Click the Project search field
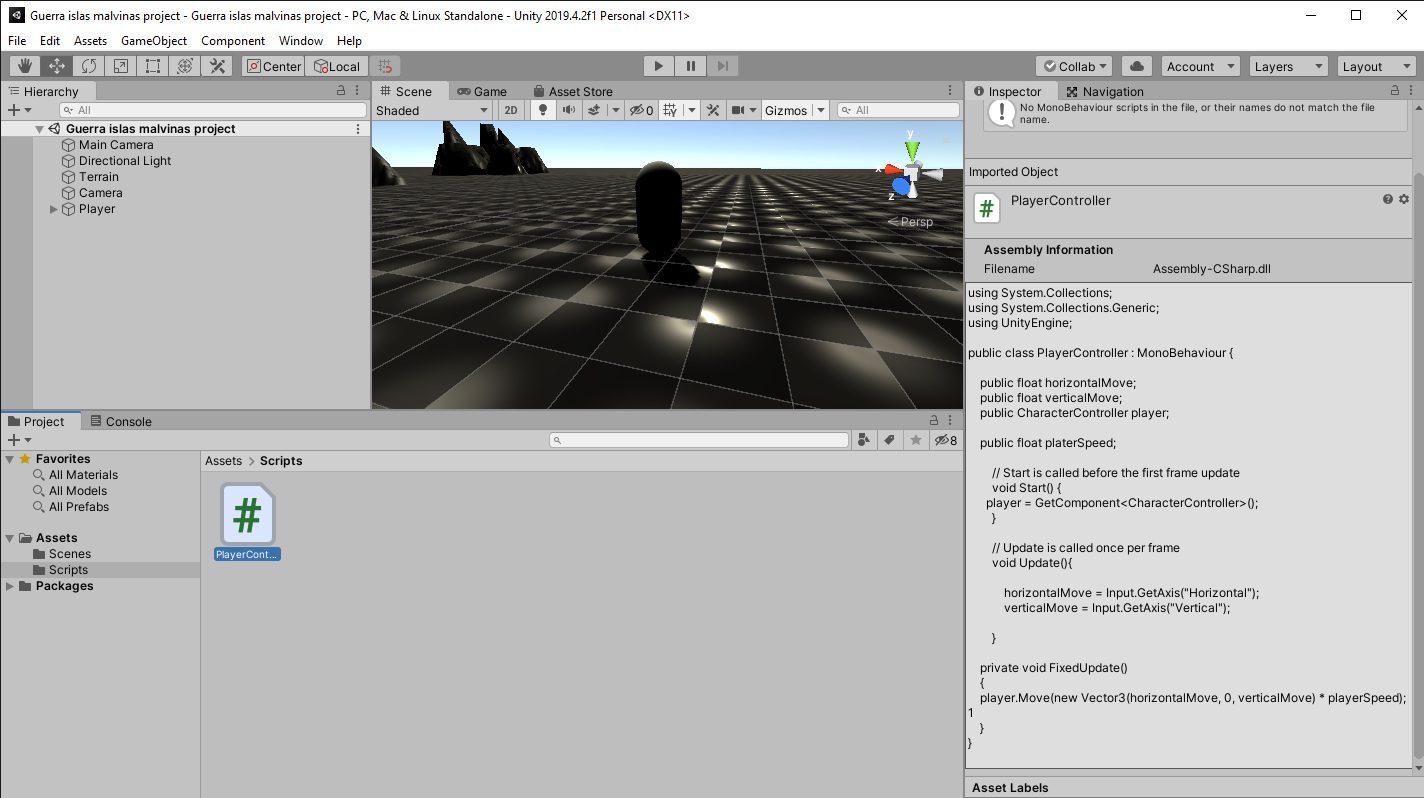 700,440
